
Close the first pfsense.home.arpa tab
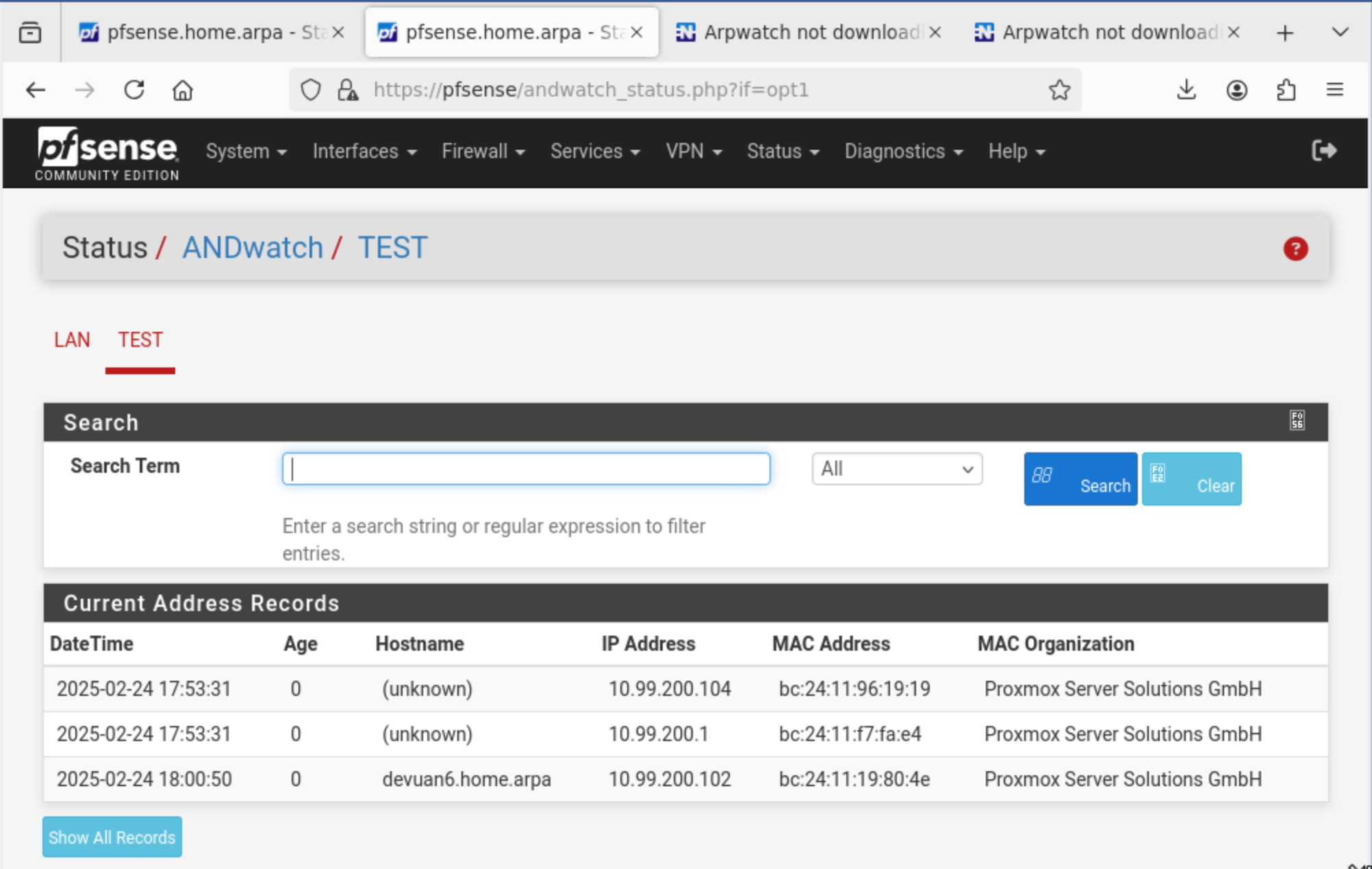338,32
